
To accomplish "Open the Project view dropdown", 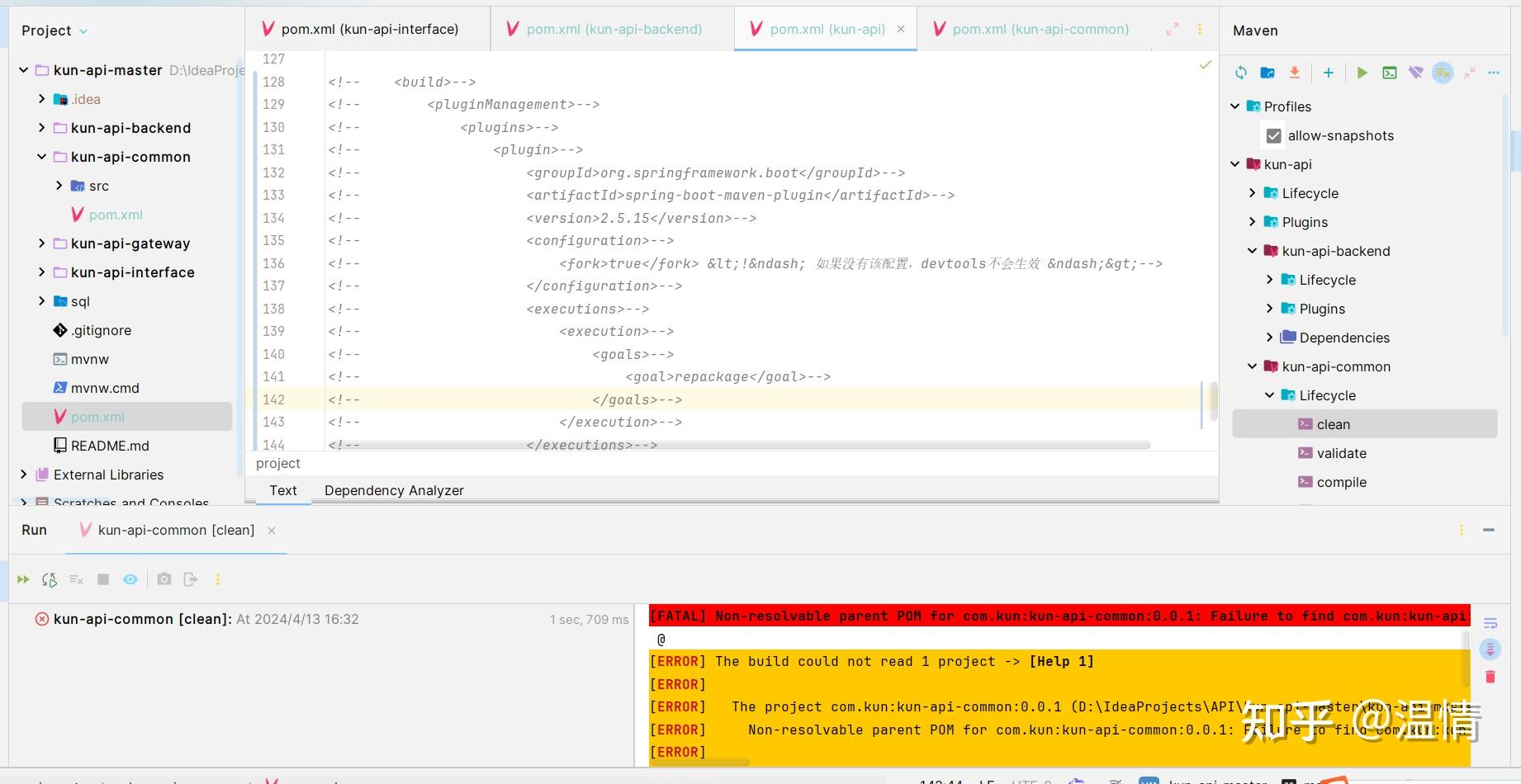I will (x=82, y=31).
